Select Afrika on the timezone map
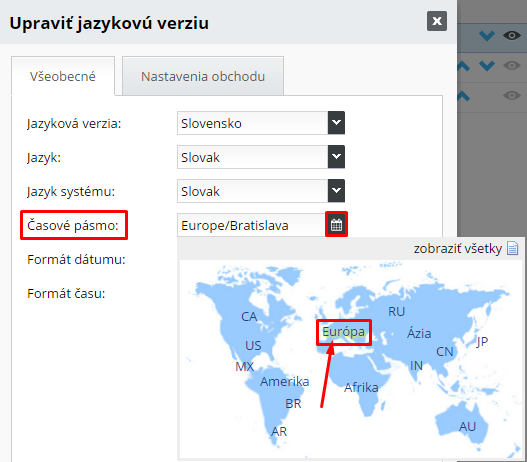Screen dimensions: 527x462 361,387
